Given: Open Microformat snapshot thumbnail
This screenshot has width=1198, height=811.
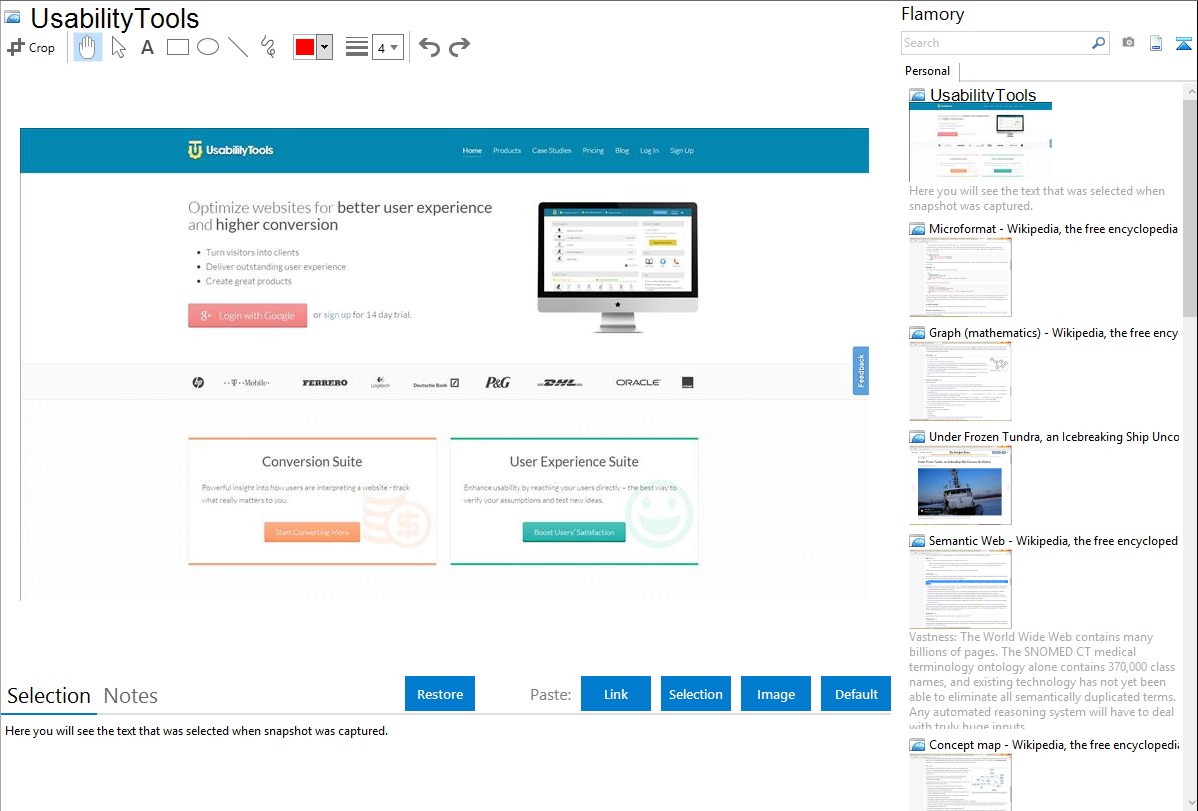Looking at the screenshot, I should coord(960,277).
